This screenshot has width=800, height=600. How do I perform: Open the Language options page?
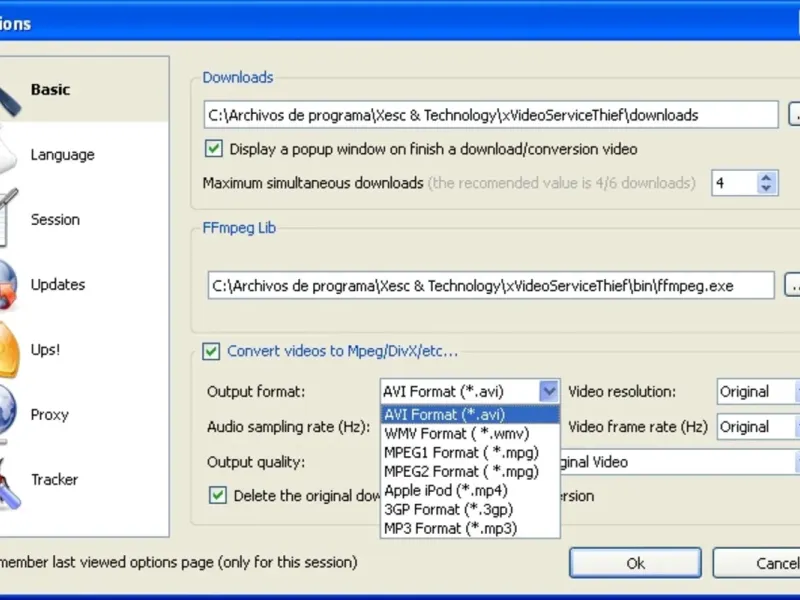pos(84,154)
